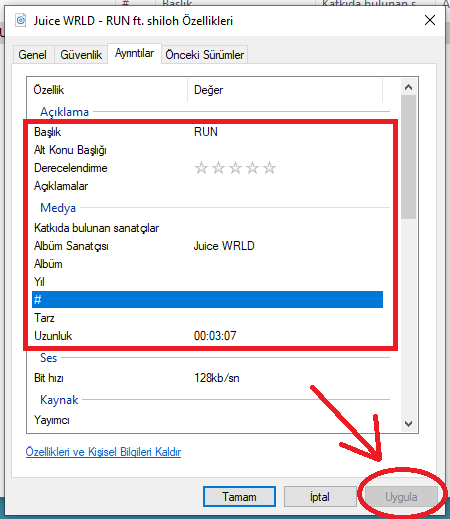Open Özellikleri ve Kişisel Bilgileri Kaldır link
The image size is (450, 519).
point(103,452)
